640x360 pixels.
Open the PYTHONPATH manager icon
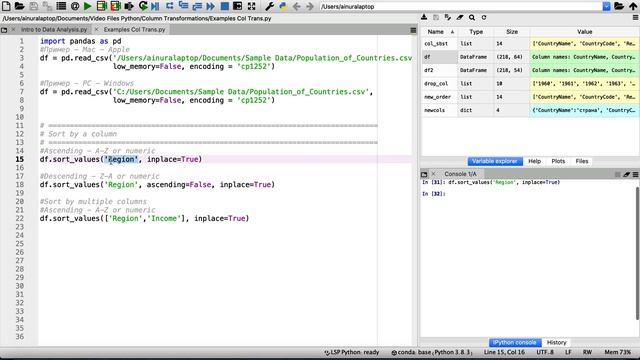click(x=283, y=6)
